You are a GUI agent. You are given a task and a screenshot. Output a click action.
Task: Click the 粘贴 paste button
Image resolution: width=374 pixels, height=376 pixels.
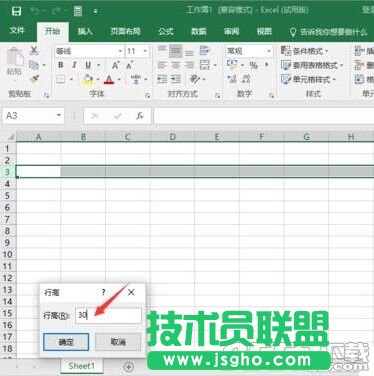coord(14,62)
